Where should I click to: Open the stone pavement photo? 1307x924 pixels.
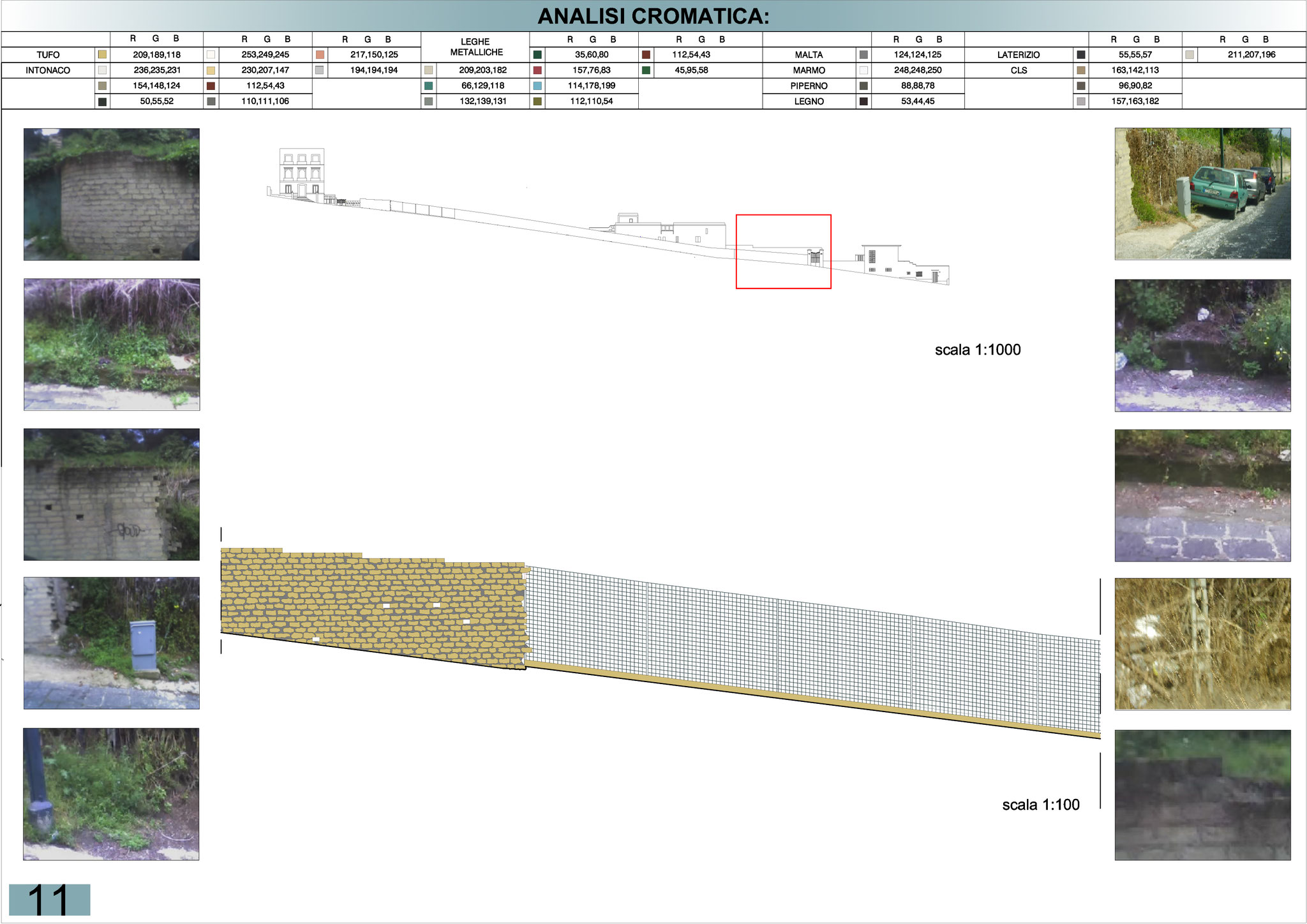(1202, 495)
